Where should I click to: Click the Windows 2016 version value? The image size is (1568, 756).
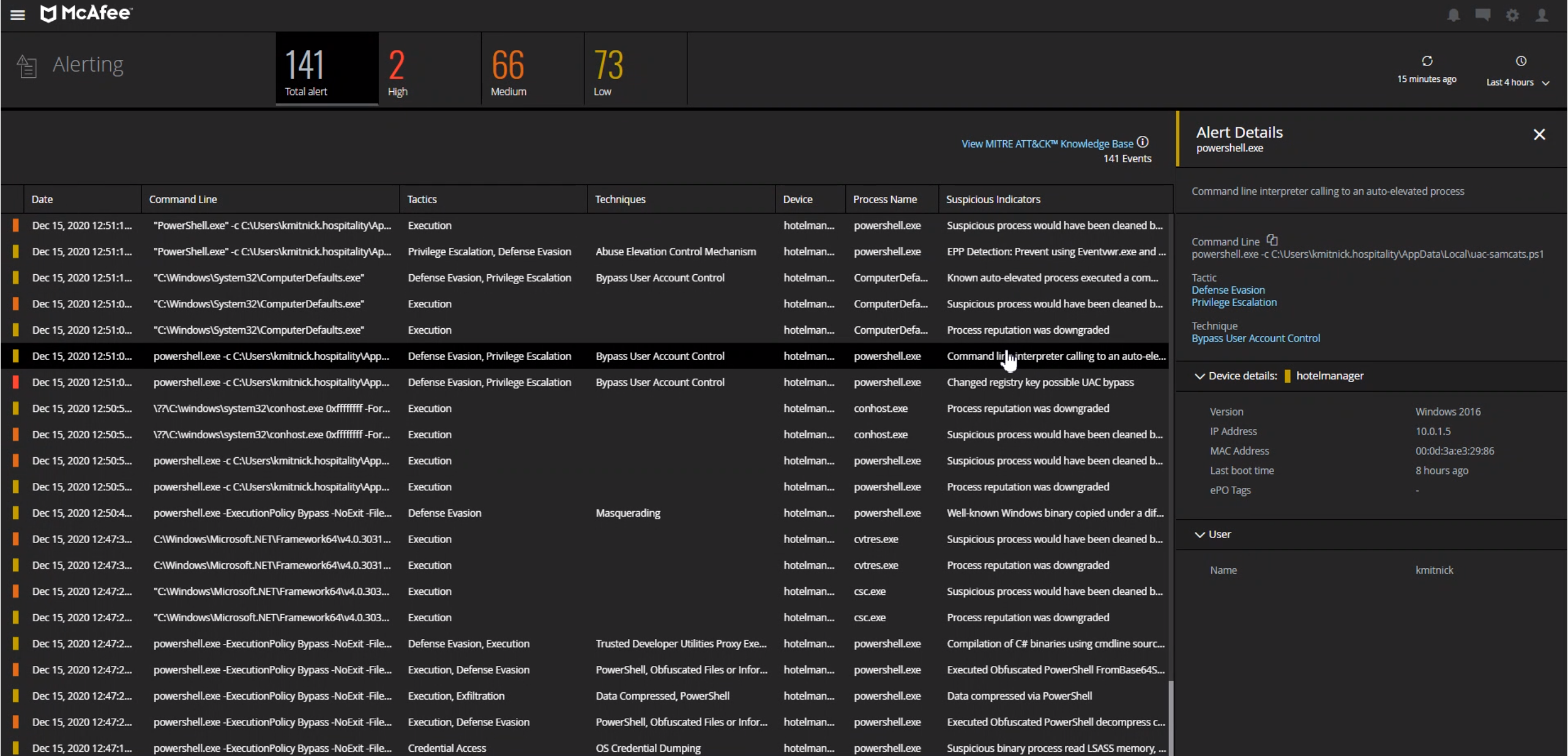[1447, 412]
